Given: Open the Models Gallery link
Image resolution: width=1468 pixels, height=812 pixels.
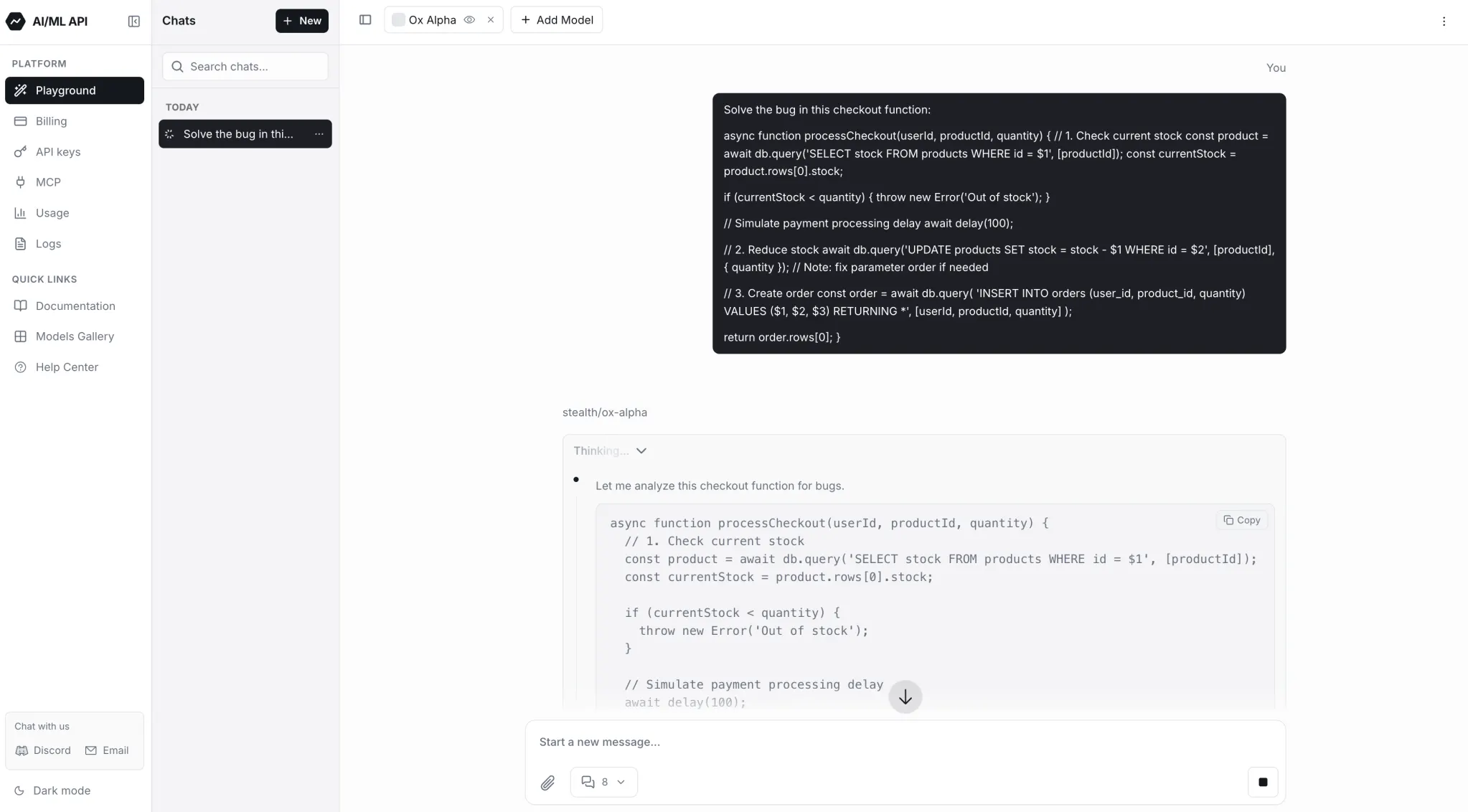Looking at the screenshot, I should (75, 336).
